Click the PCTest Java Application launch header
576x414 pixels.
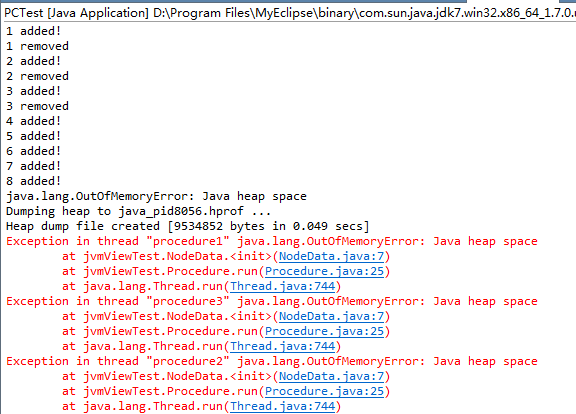(289, 13)
